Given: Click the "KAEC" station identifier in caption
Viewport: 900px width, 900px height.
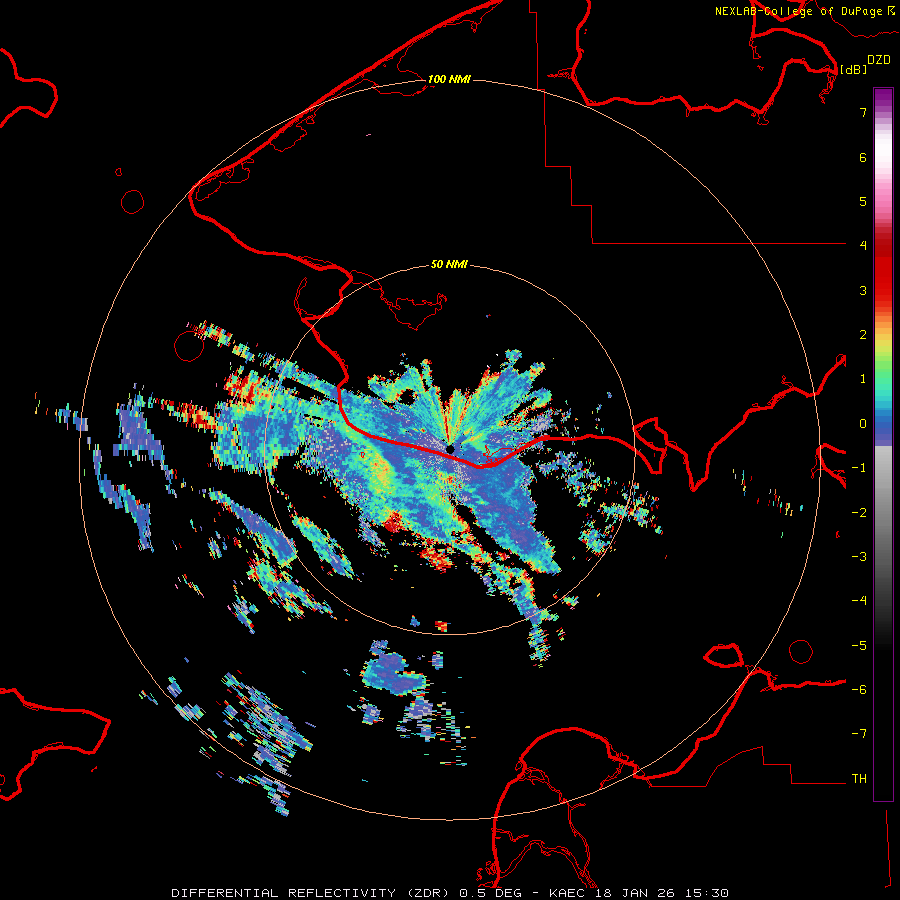Looking at the screenshot, I should click(x=567, y=893).
